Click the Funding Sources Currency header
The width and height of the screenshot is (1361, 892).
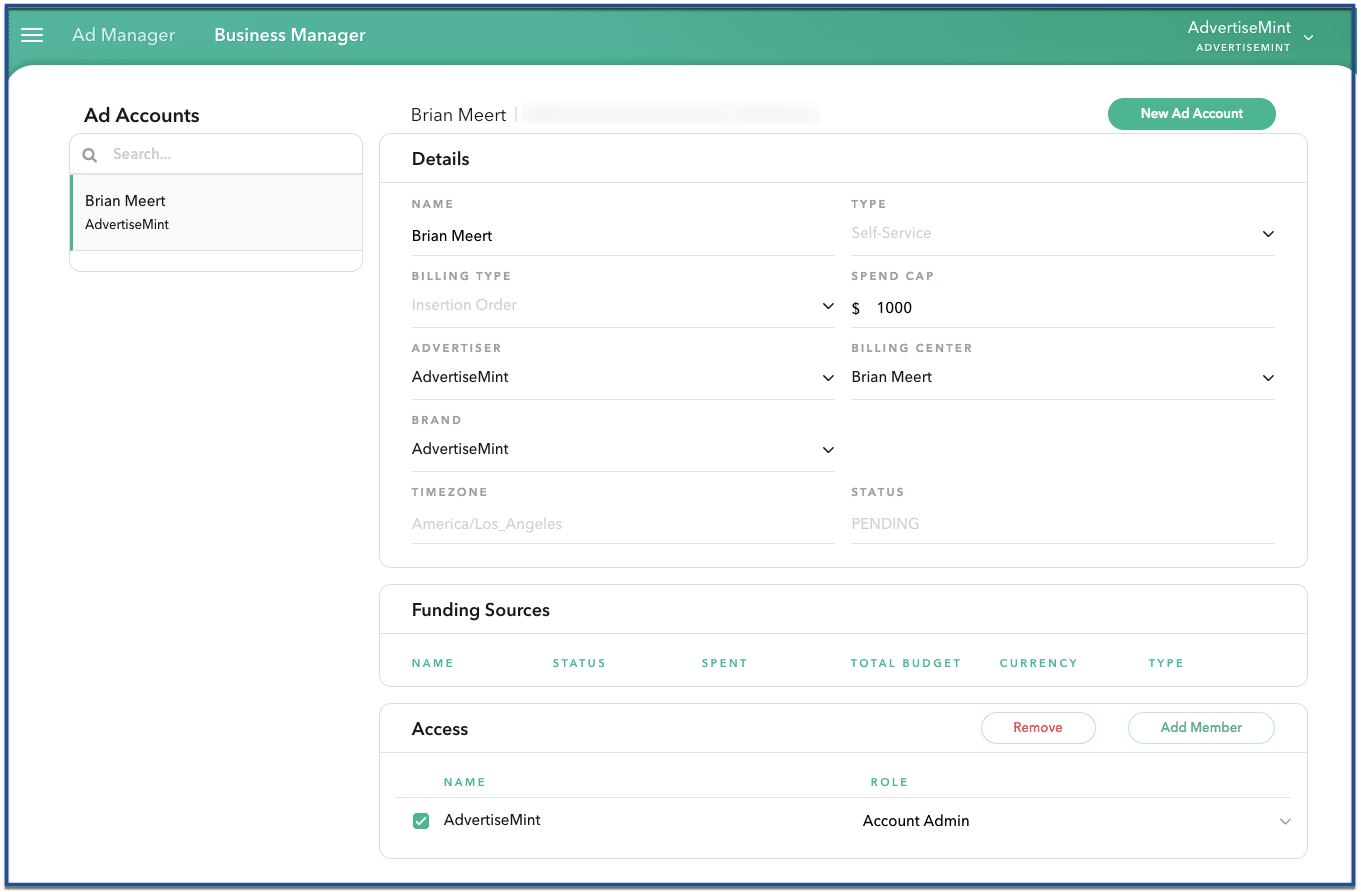[x=1038, y=663]
